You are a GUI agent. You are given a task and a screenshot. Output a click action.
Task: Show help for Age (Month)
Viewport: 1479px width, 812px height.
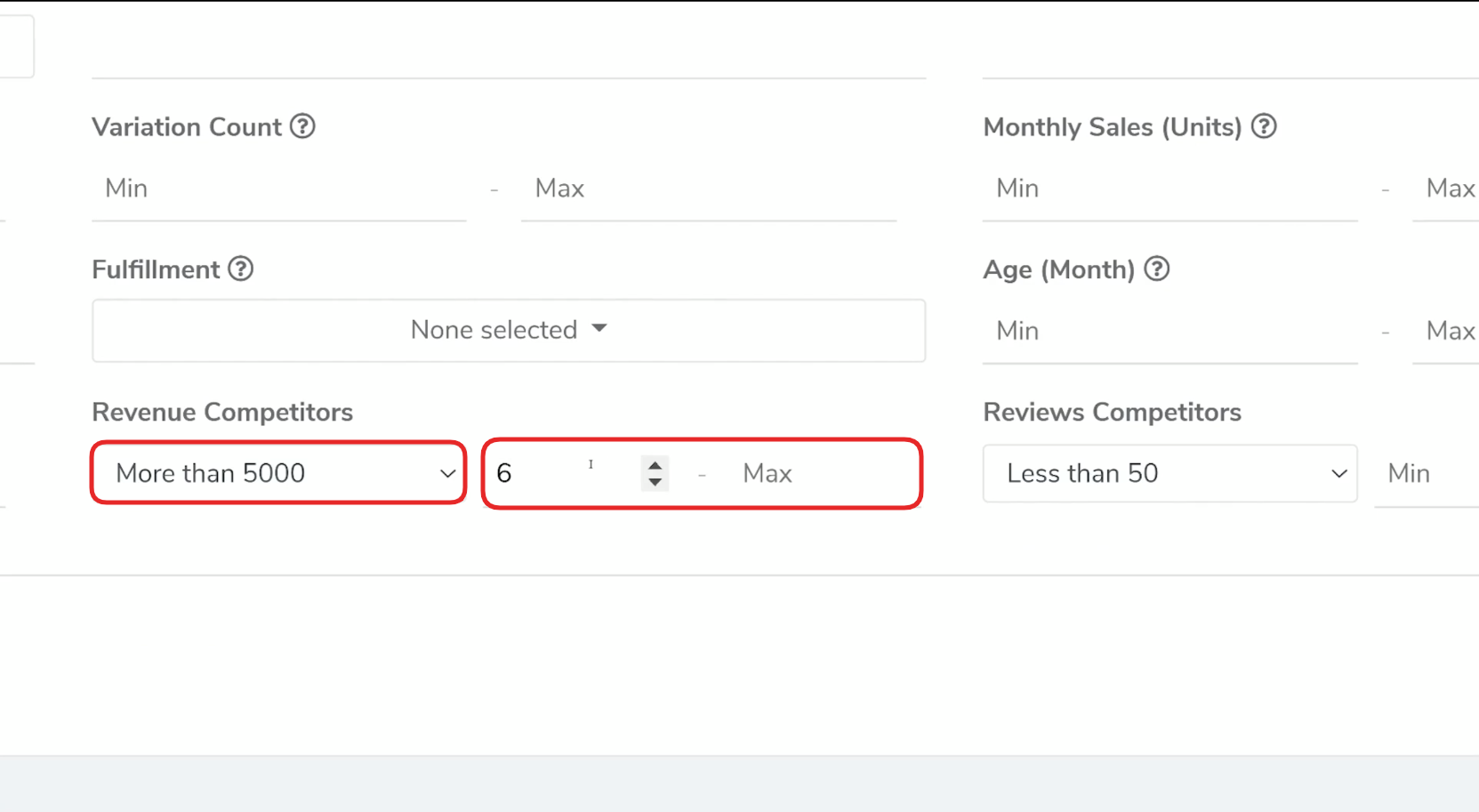(x=1156, y=269)
